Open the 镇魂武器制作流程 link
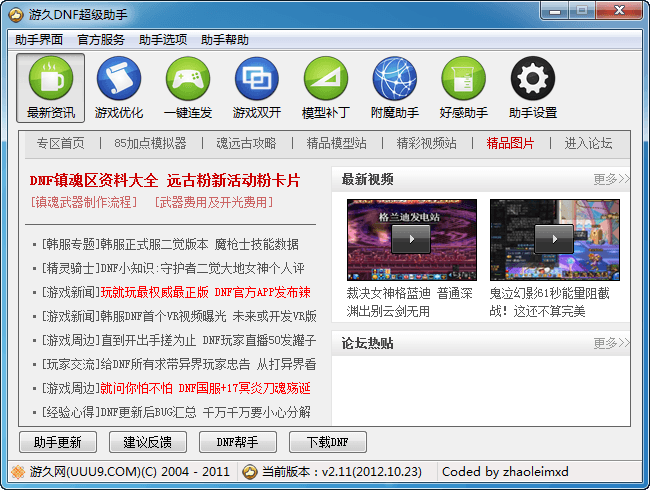 [x=83, y=202]
